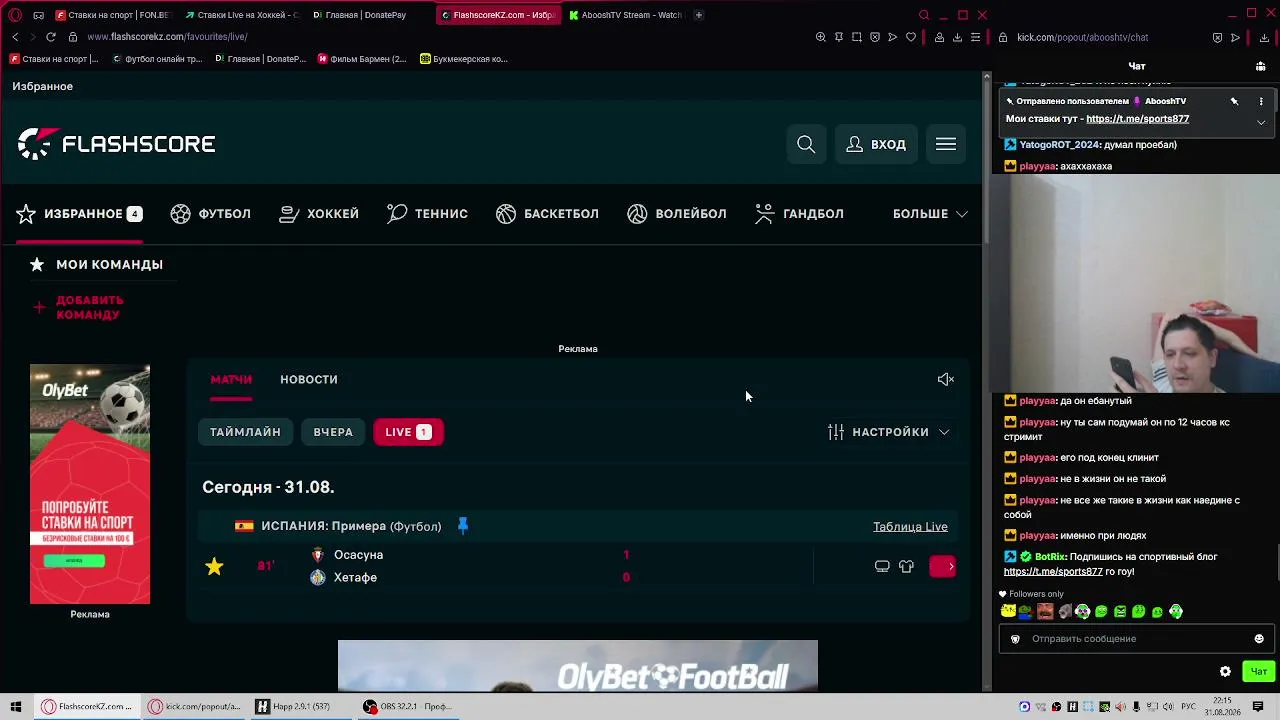Switch to the AbooshTV Stream browser tab

[x=625, y=15]
